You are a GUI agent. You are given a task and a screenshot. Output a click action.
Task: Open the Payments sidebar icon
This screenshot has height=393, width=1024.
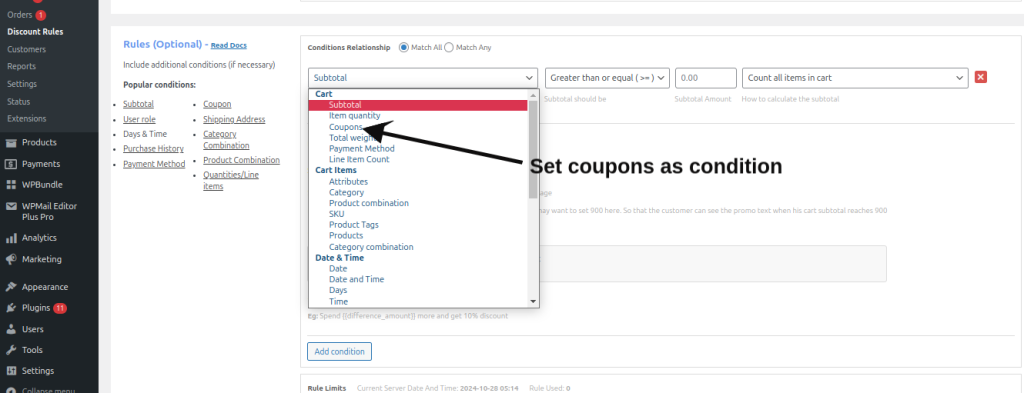[10, 164]
